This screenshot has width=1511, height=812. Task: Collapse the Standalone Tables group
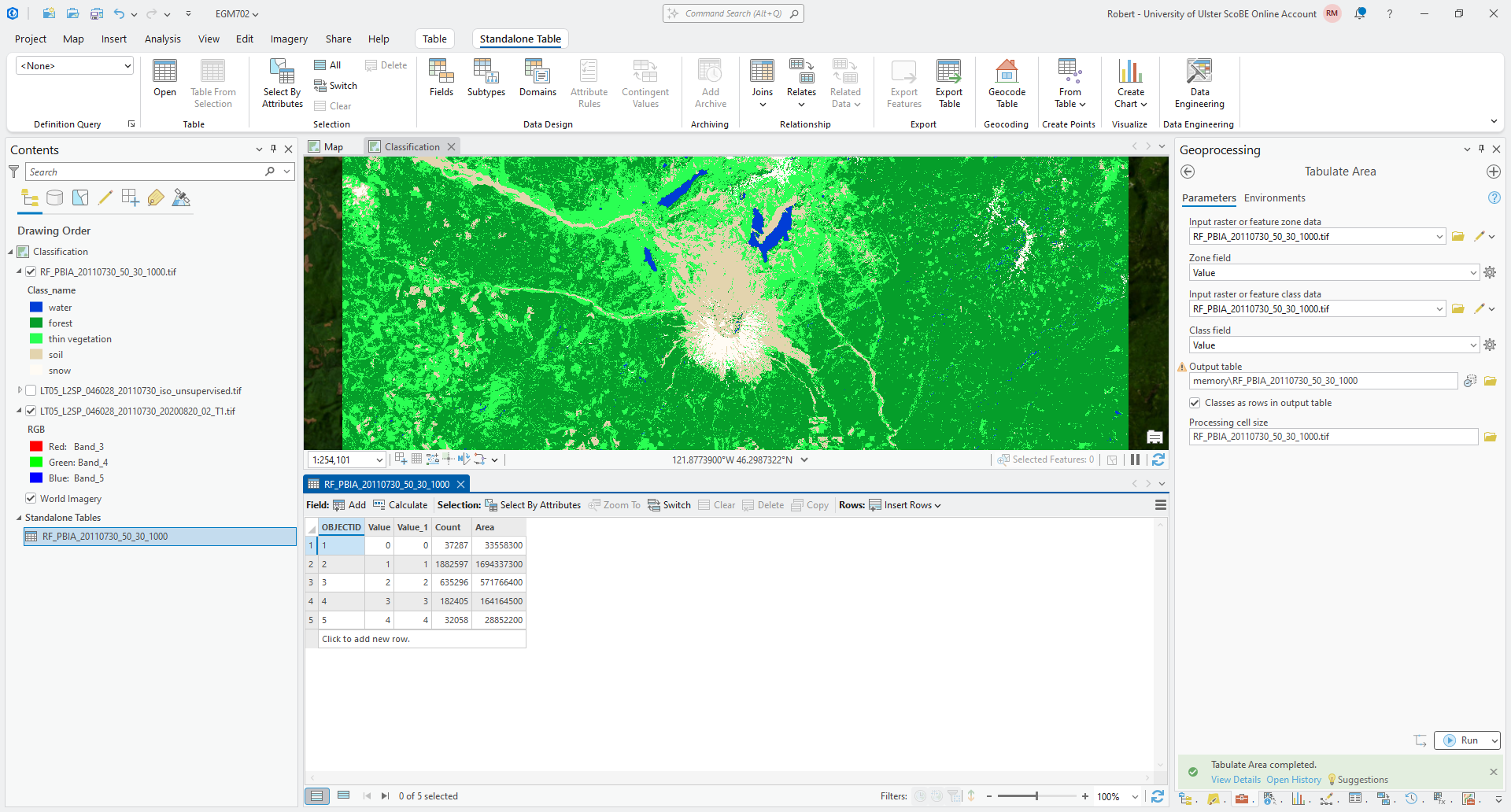tap(19, 518)
